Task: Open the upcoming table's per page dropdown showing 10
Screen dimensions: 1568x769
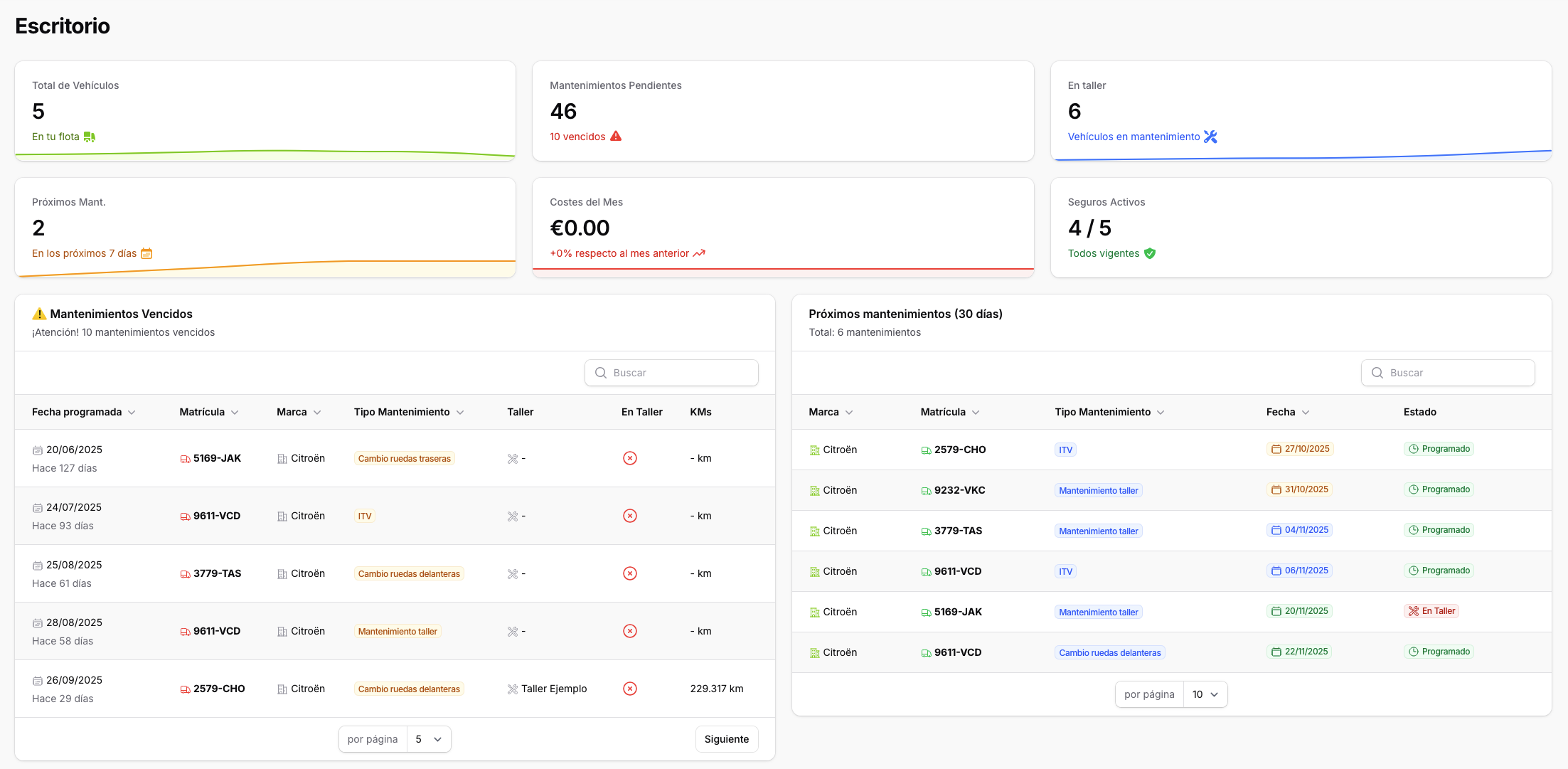Action: click(1205, 694)
